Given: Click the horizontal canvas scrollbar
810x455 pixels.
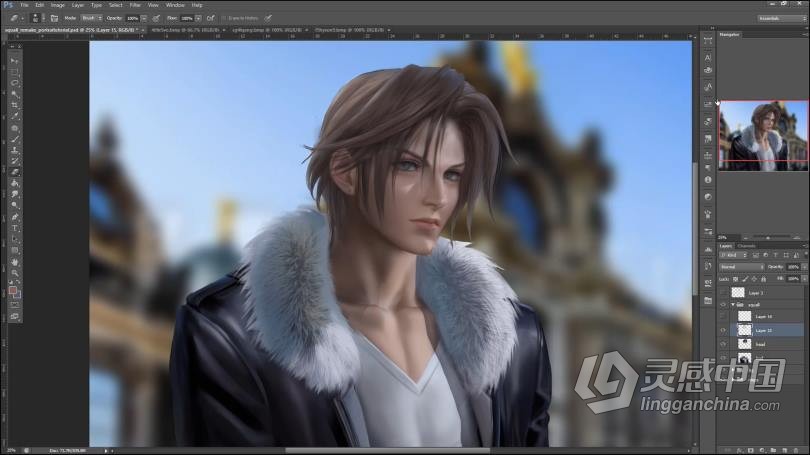Looking at the screenshot, I should pos(387,450).
